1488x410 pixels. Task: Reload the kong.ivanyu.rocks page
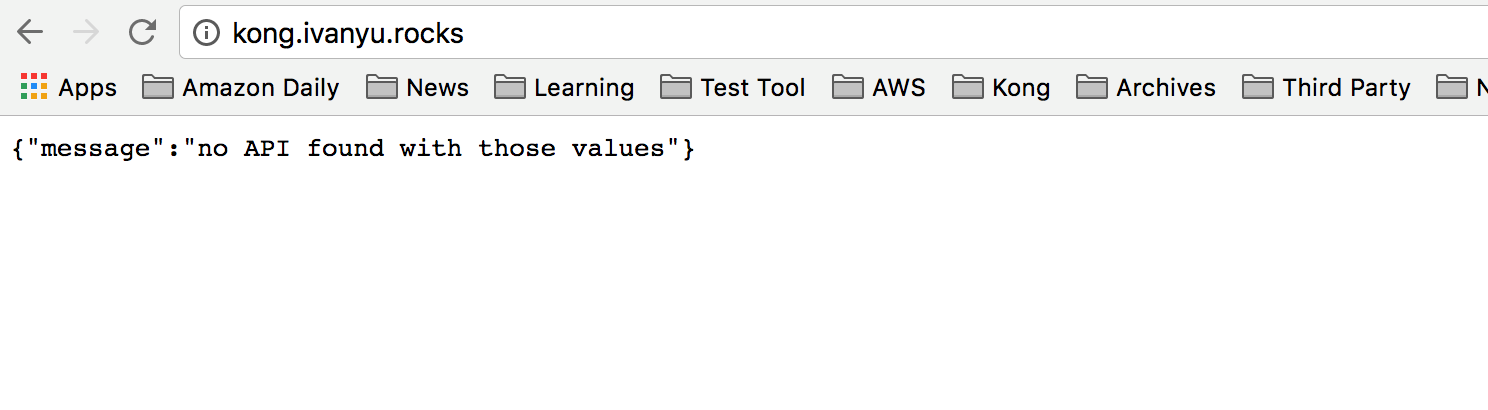click(142, 33)
